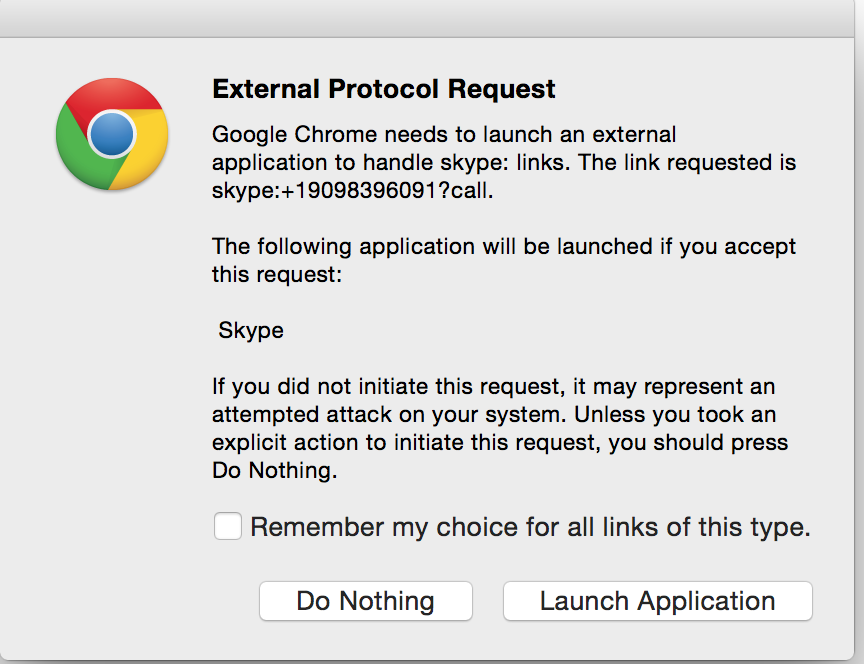Click 'application to handle skype: links' line

[504, 163]
